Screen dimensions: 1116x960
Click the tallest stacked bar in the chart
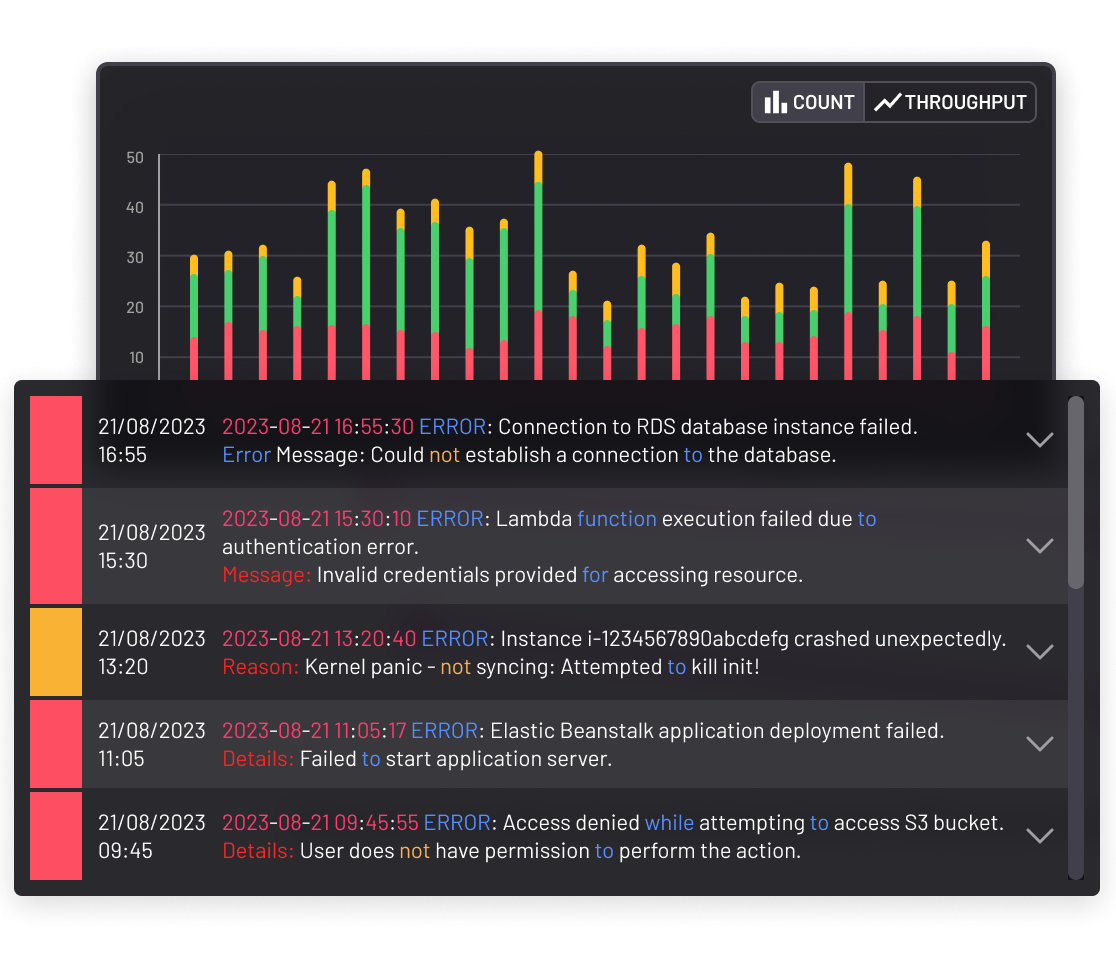coord(538,260)
